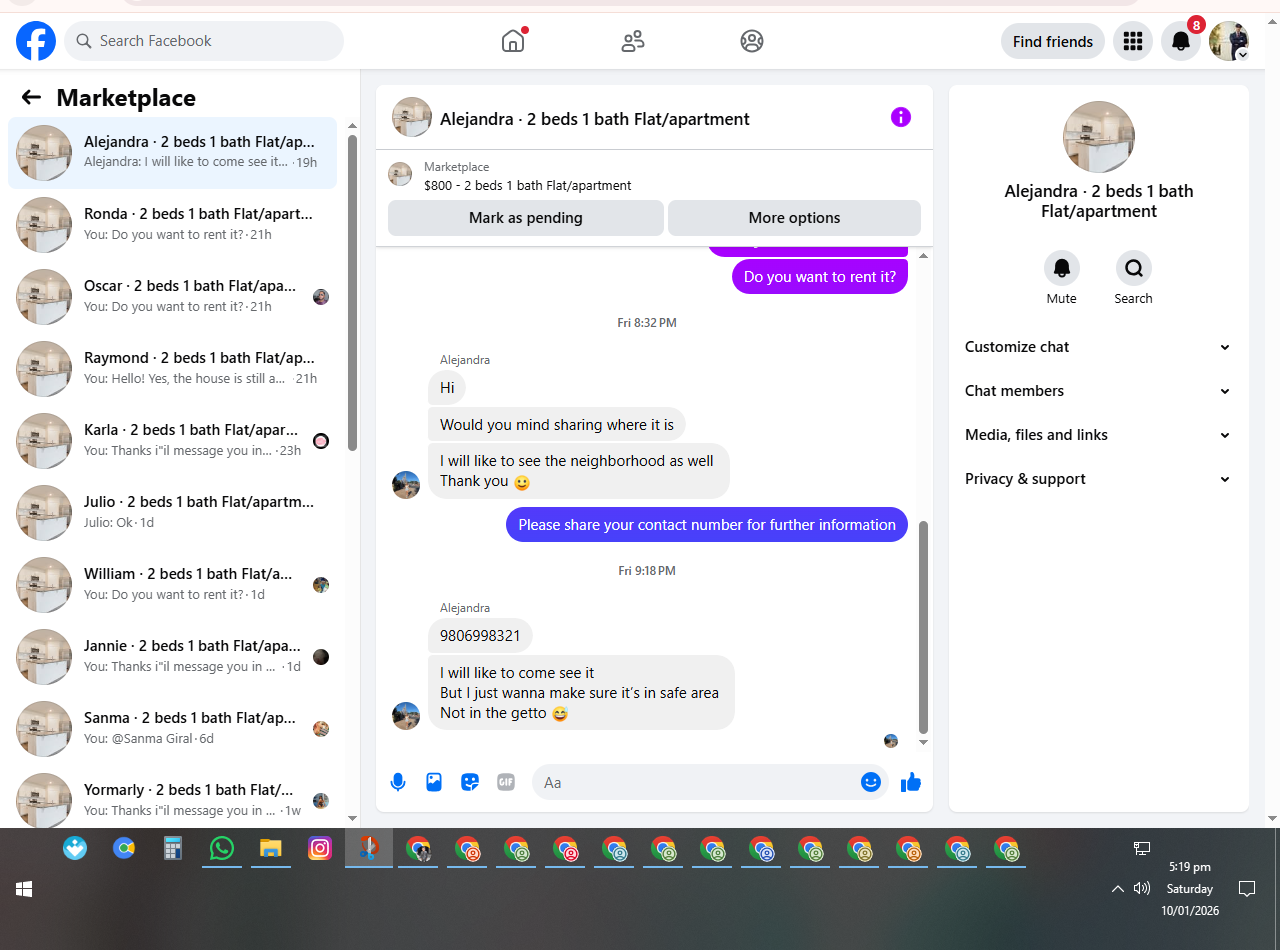Viewport: 1280px width, 950px height.
Task: Choose a sticker icon
Action: (x=470, y=782)
